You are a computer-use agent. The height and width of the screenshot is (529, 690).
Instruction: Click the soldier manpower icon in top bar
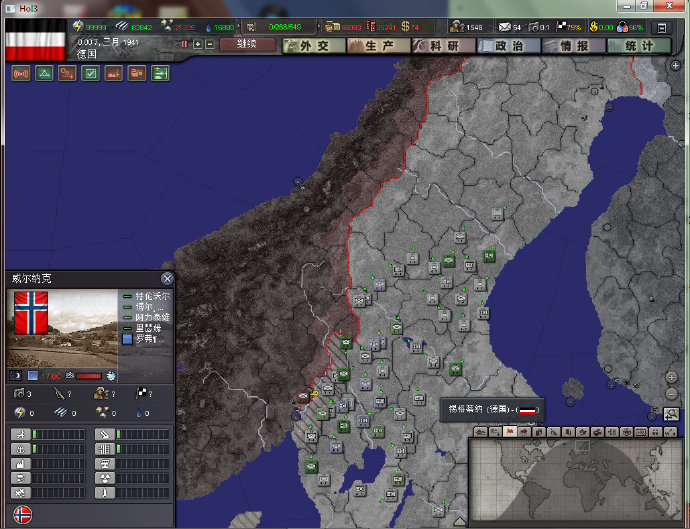point(457,26)
